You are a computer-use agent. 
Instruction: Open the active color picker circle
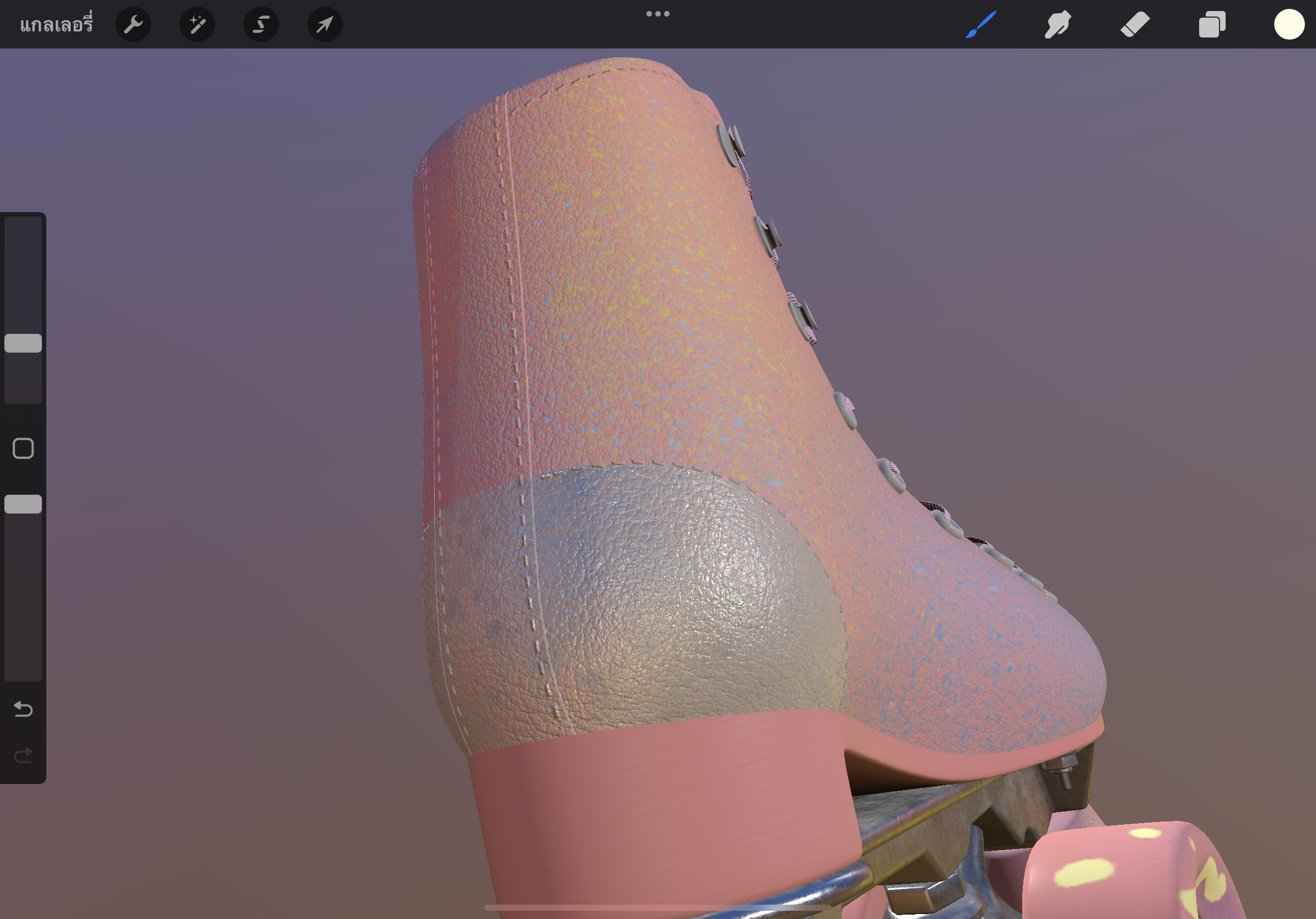click(1288, 25)
